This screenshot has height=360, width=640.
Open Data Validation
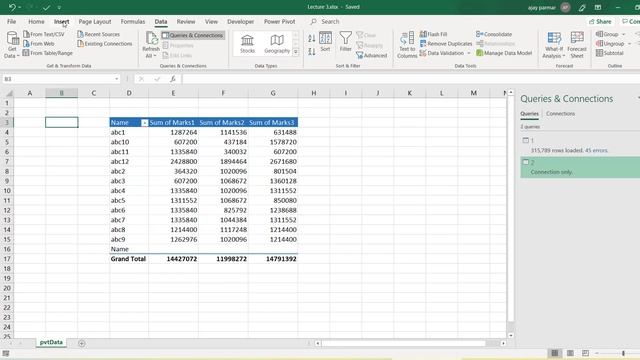click(x=442, y=53)
